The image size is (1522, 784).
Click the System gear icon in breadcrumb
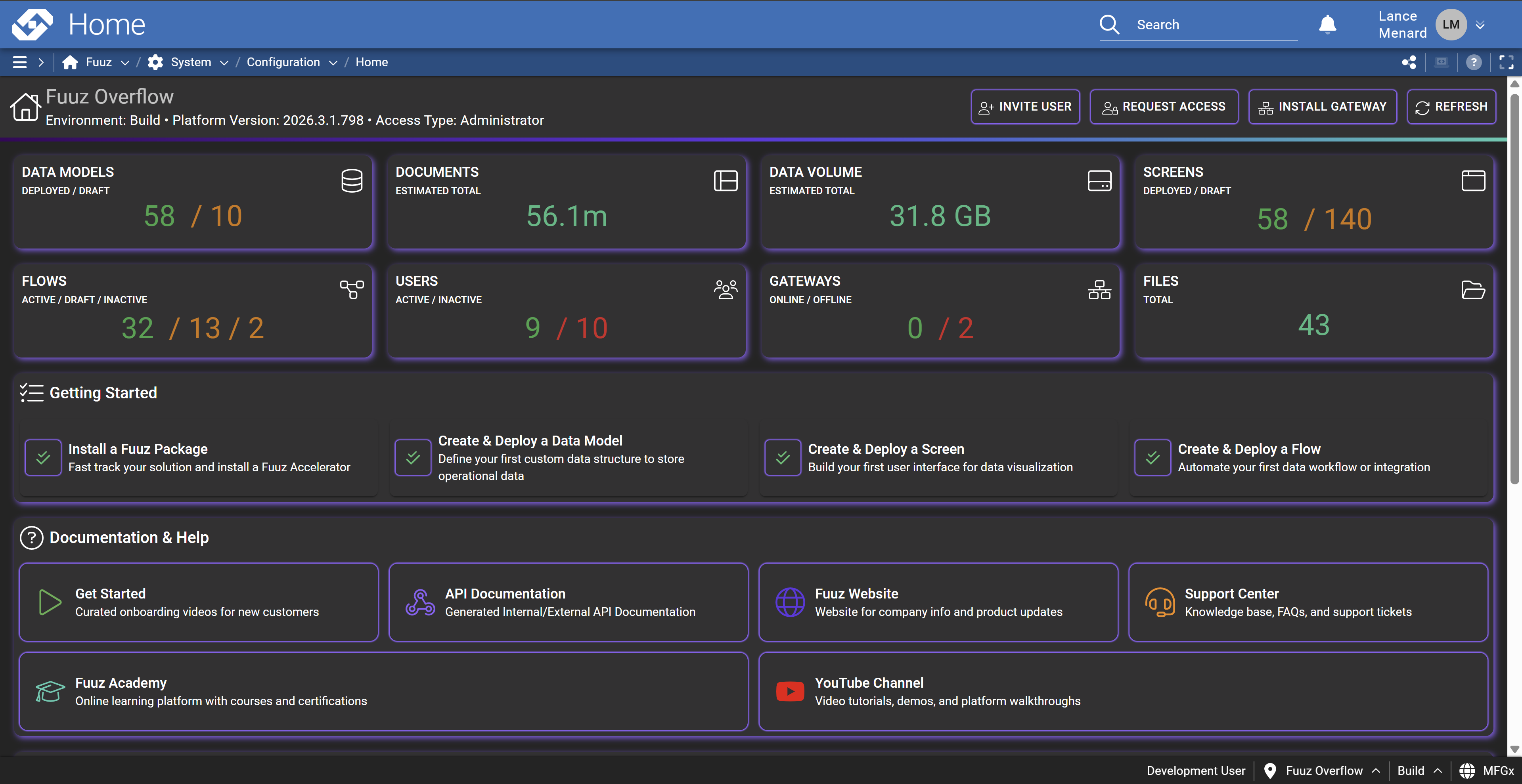(155, 62)
